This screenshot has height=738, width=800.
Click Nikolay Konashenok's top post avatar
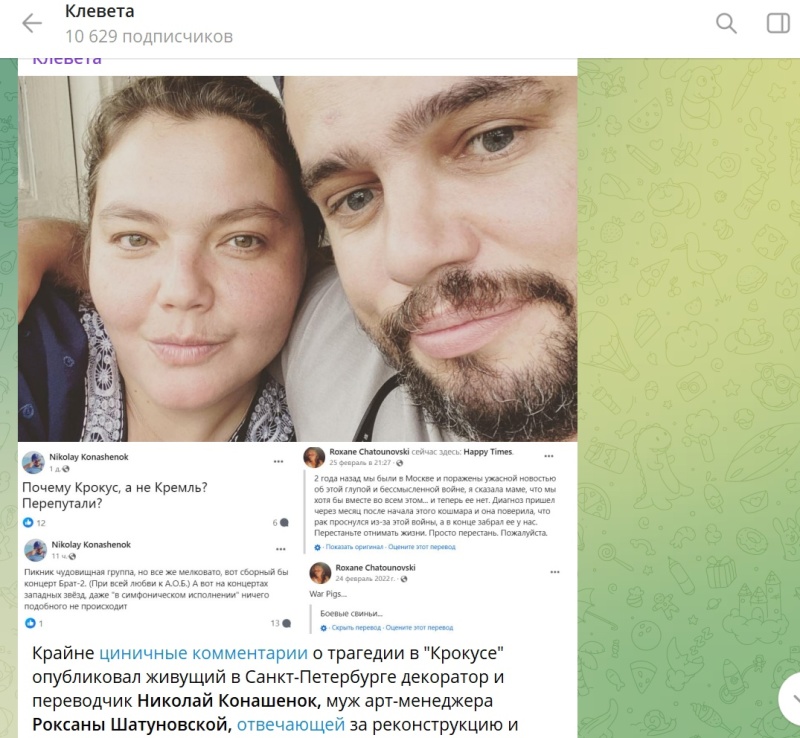click(33, 462)
